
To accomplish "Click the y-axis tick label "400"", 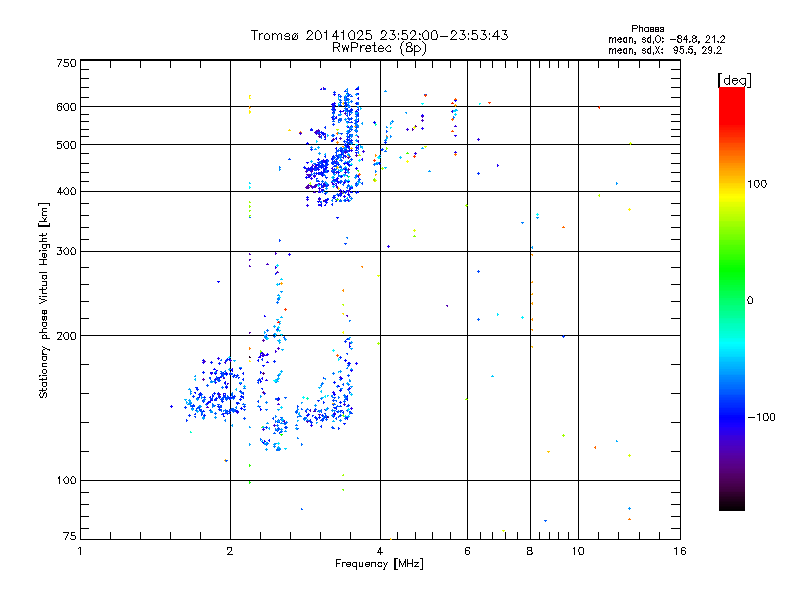I will (67, 191).
